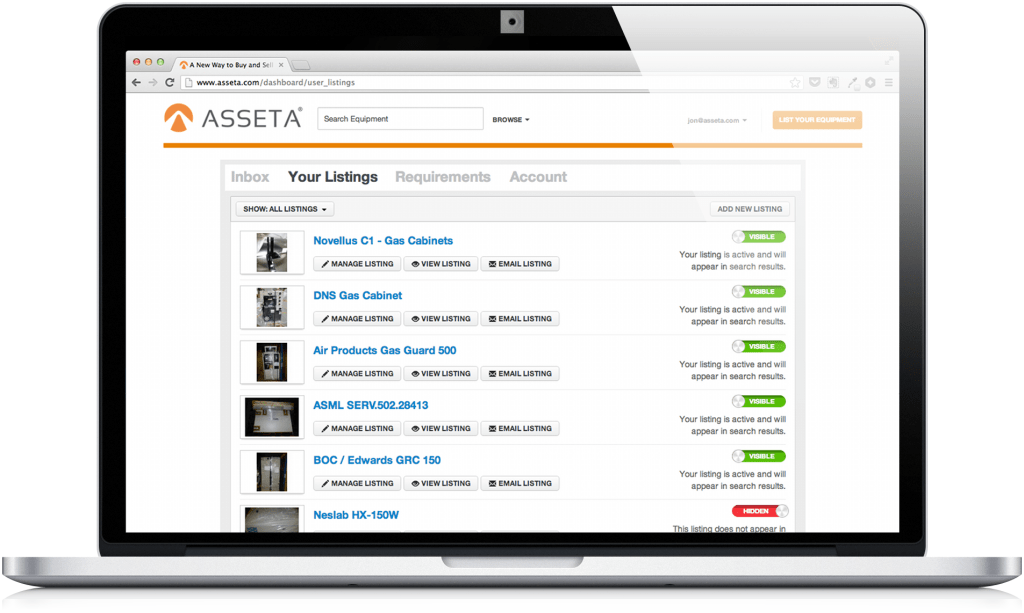
Task: View the ASML SERV.502.28413 listing
Action: tap(441, 428)
